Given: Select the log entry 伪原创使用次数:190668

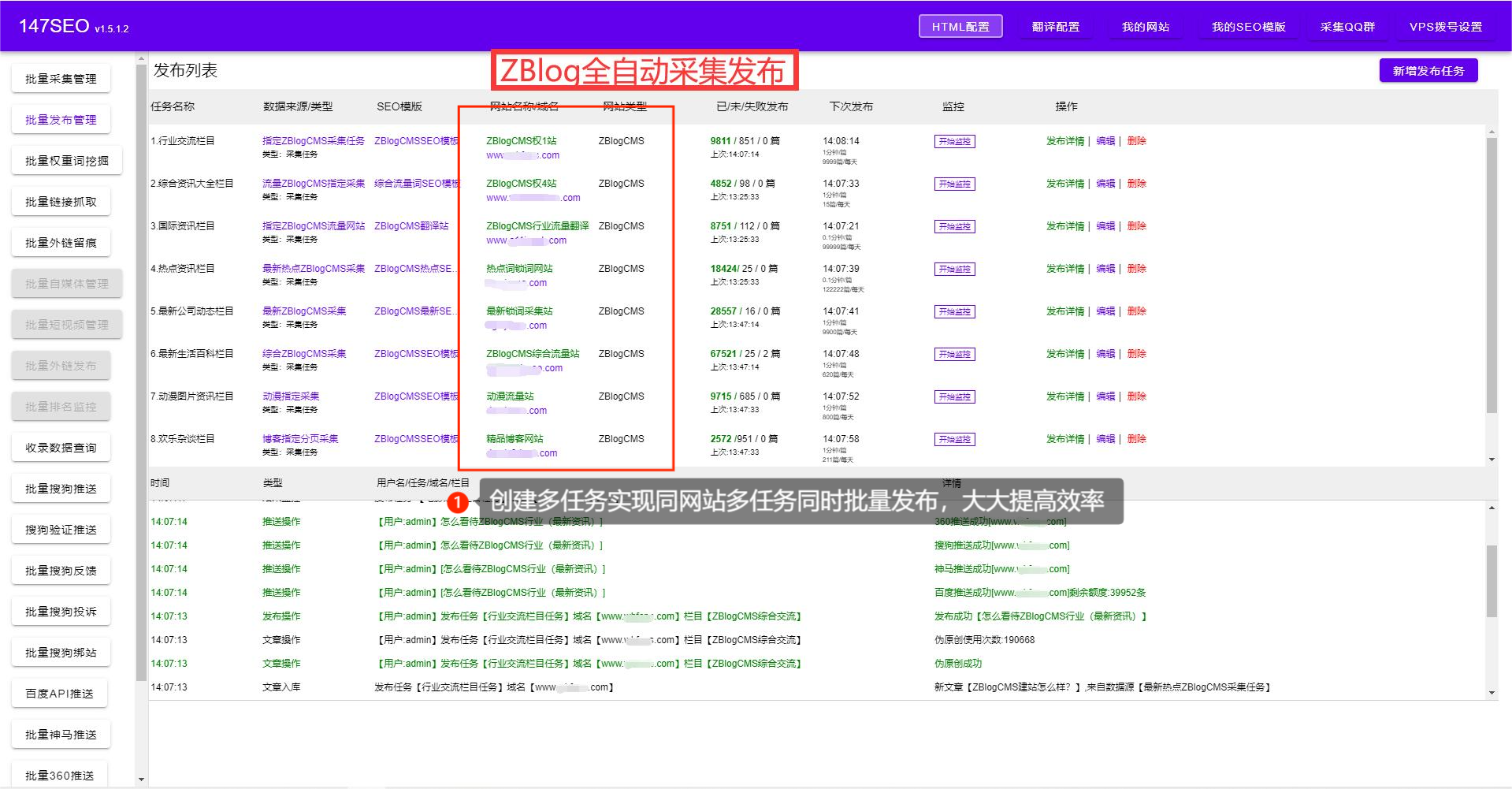Looking at the screenshot, I should coord(984,640).
